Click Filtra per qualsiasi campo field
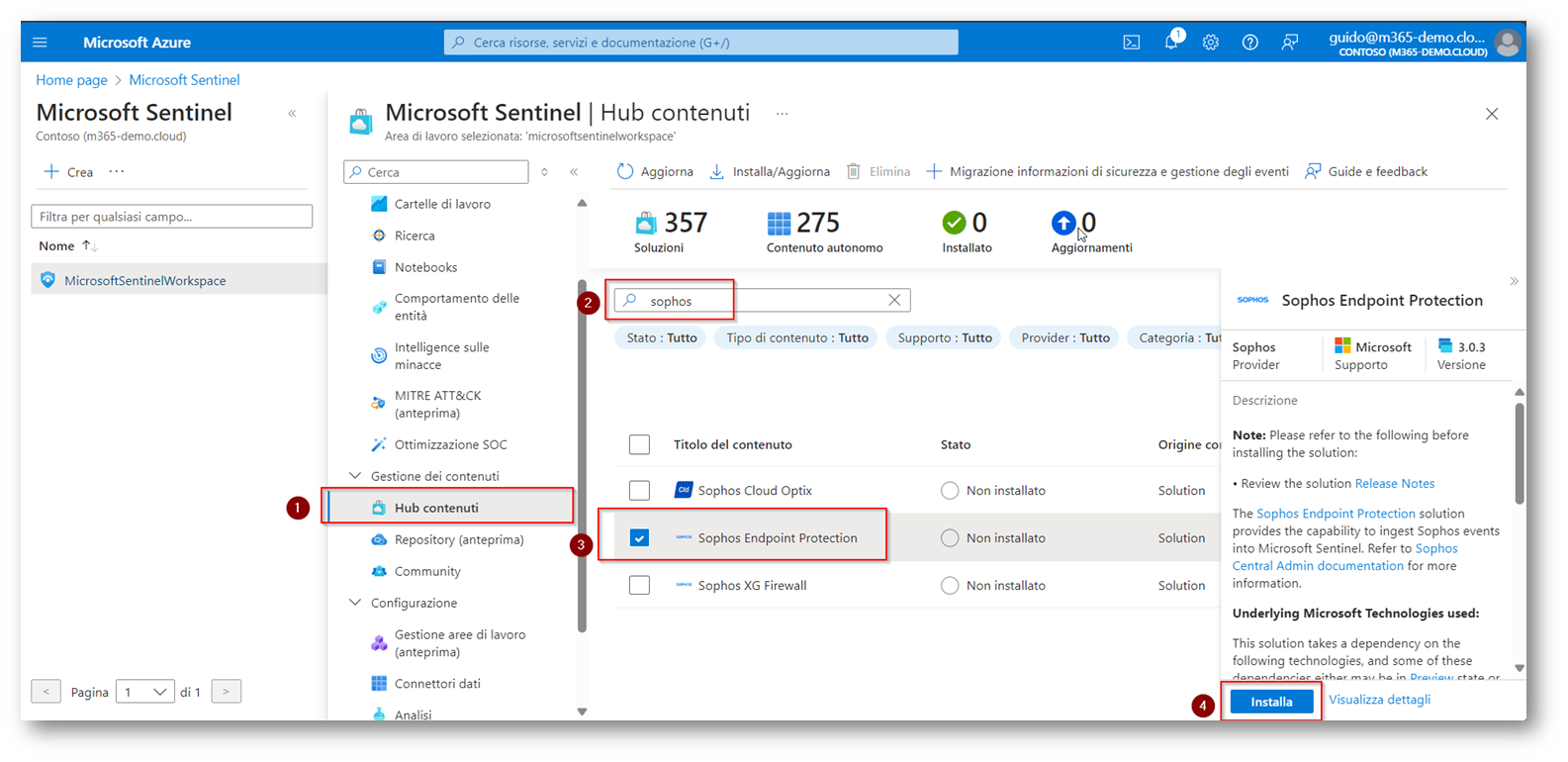 172,216
